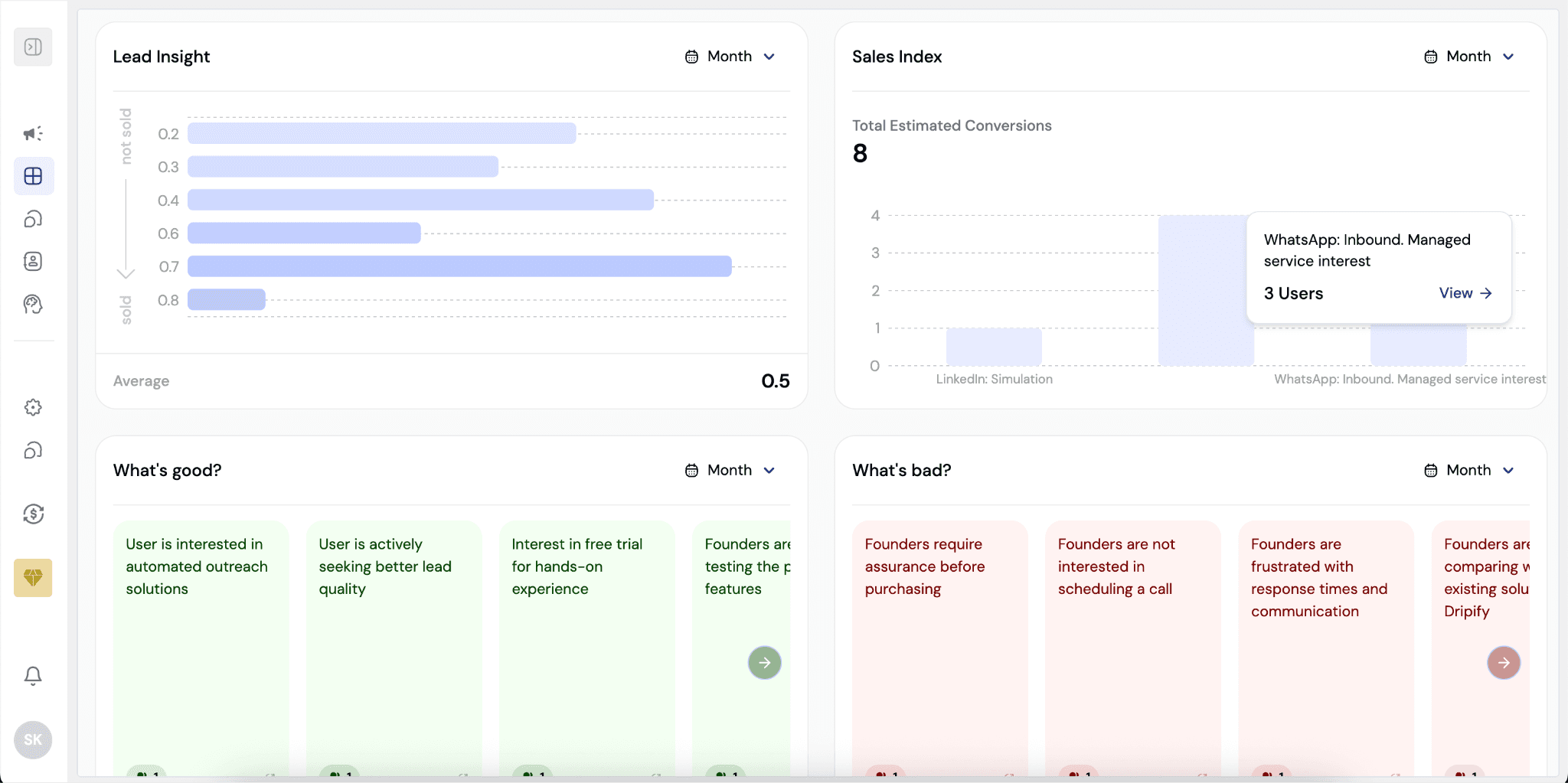
Task: Click the 0.7 bar in Lead Insight chart
Action: click(457, 266)
